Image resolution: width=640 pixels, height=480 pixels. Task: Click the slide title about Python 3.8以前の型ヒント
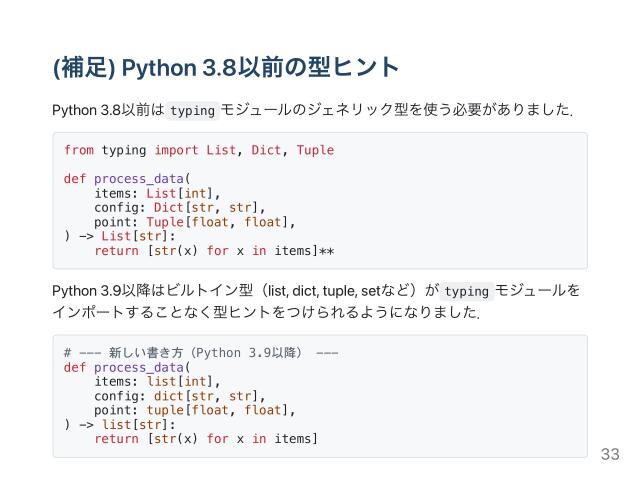tap(225, 68)
